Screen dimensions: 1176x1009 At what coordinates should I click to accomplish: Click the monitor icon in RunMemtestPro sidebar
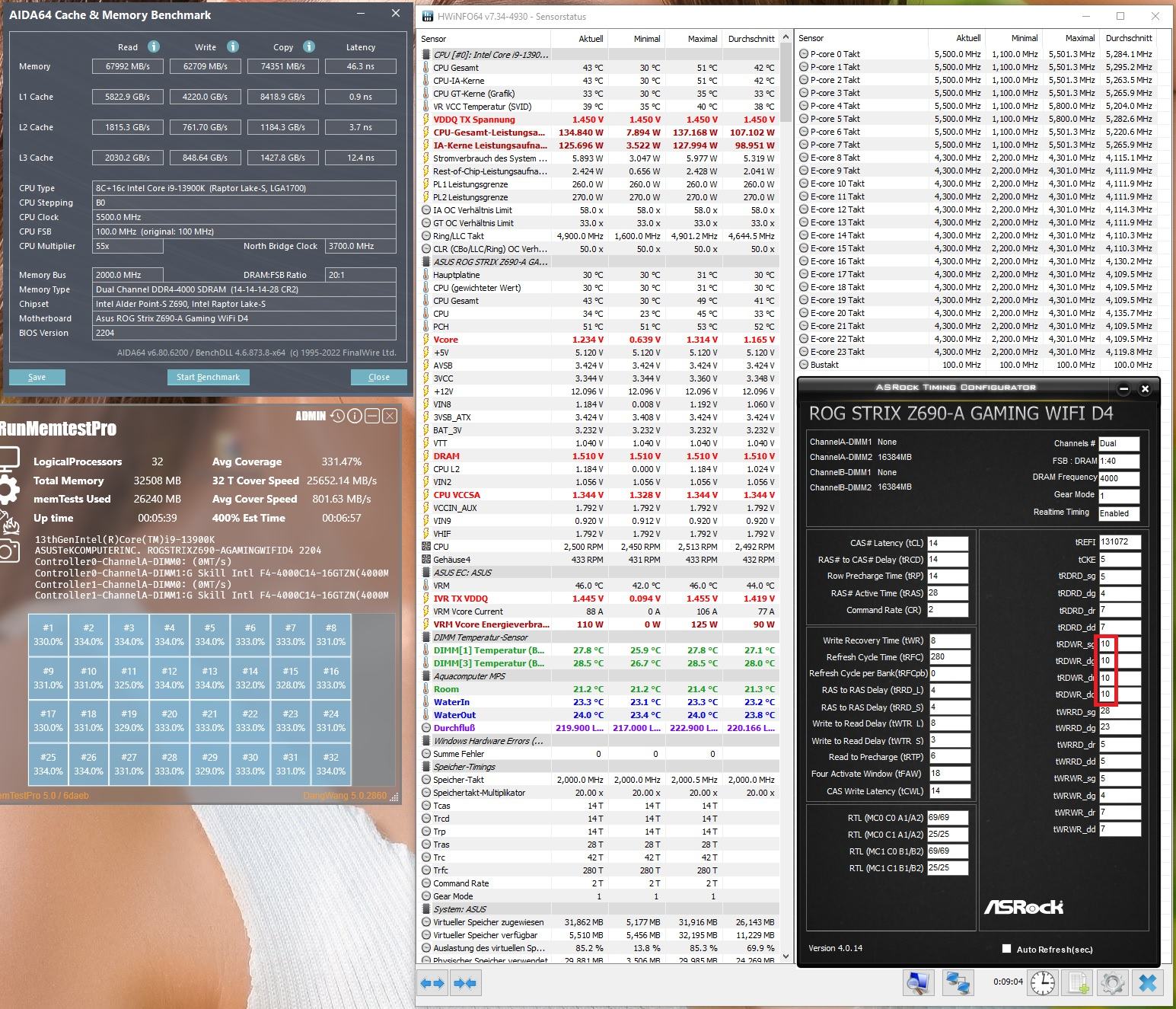click(8, 459)
